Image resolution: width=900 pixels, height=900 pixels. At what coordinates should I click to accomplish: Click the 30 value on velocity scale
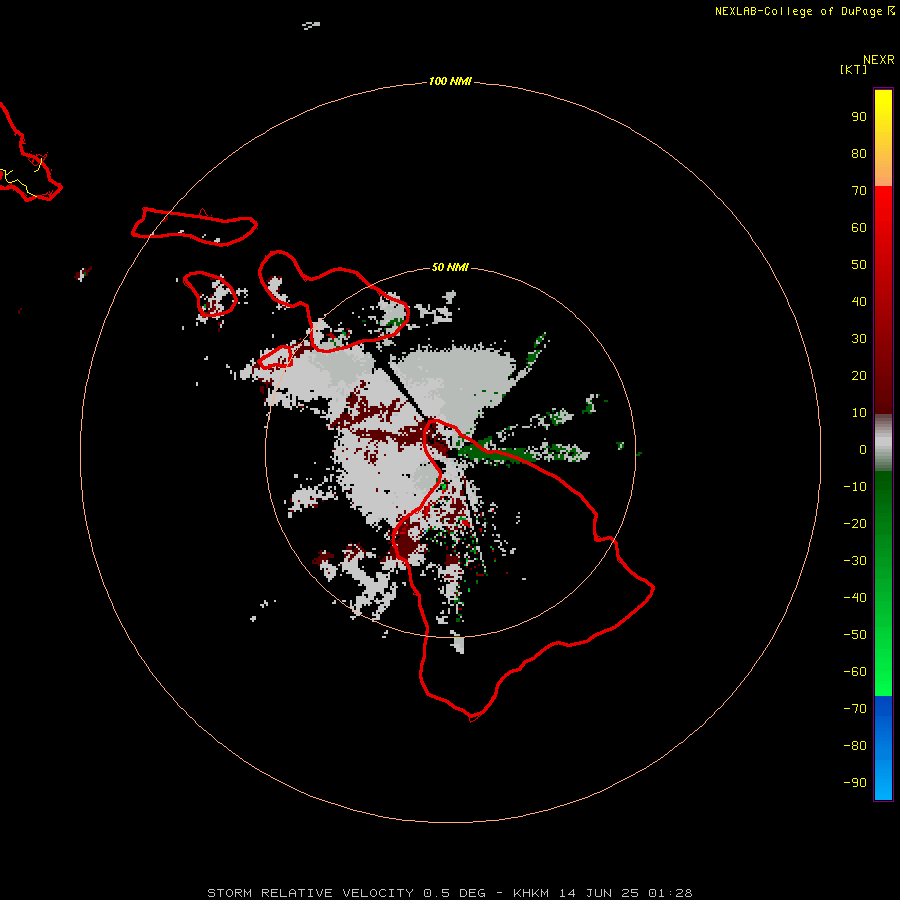click(x=859, y=339)
